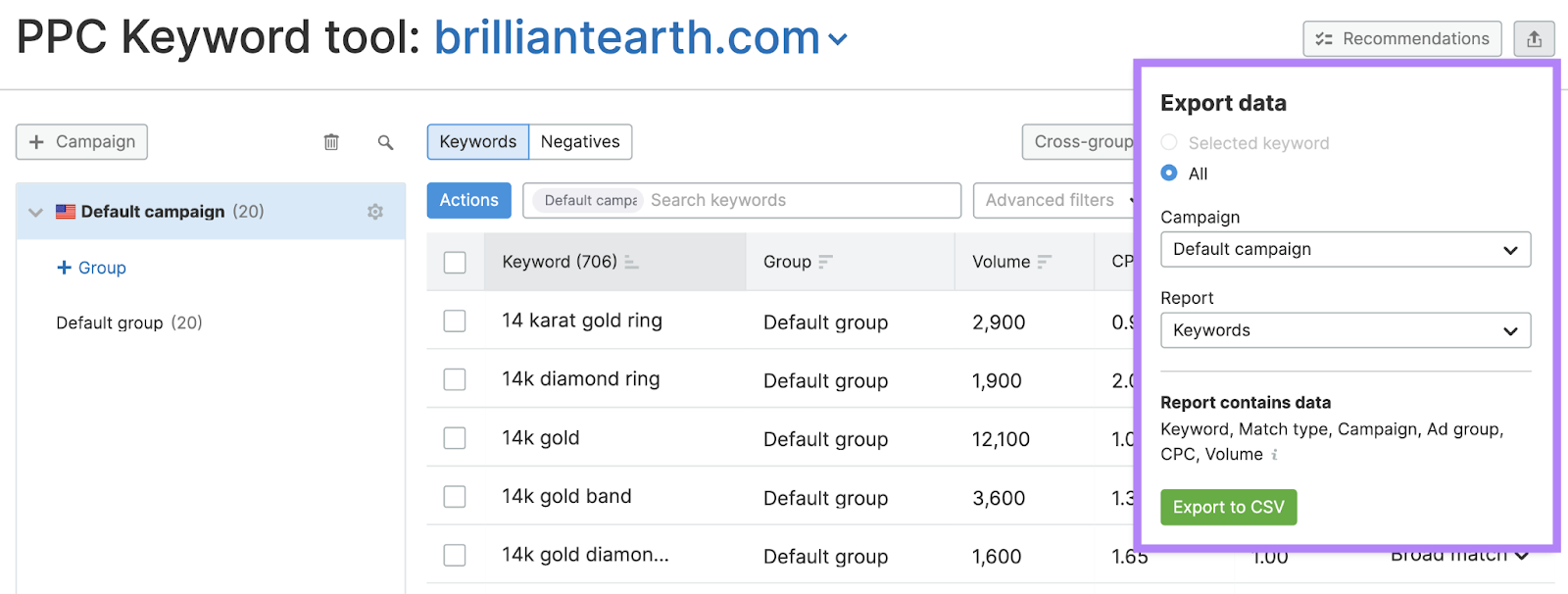Screen dimensions: 1568x594
Task: Switch to the Negatives tab
Action: point(580,142)
